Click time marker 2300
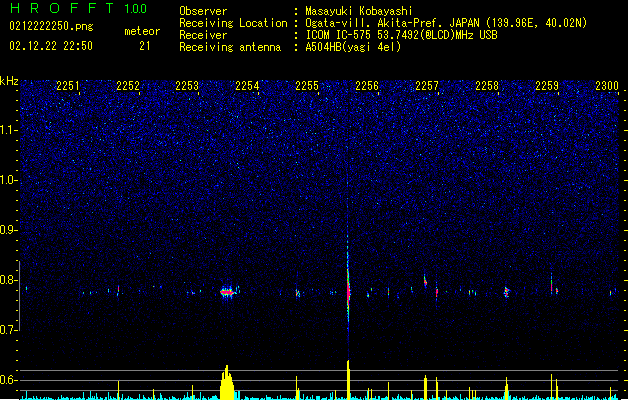Image resolution: width=629 pixels, height=400 pixels. coord(607,85)
